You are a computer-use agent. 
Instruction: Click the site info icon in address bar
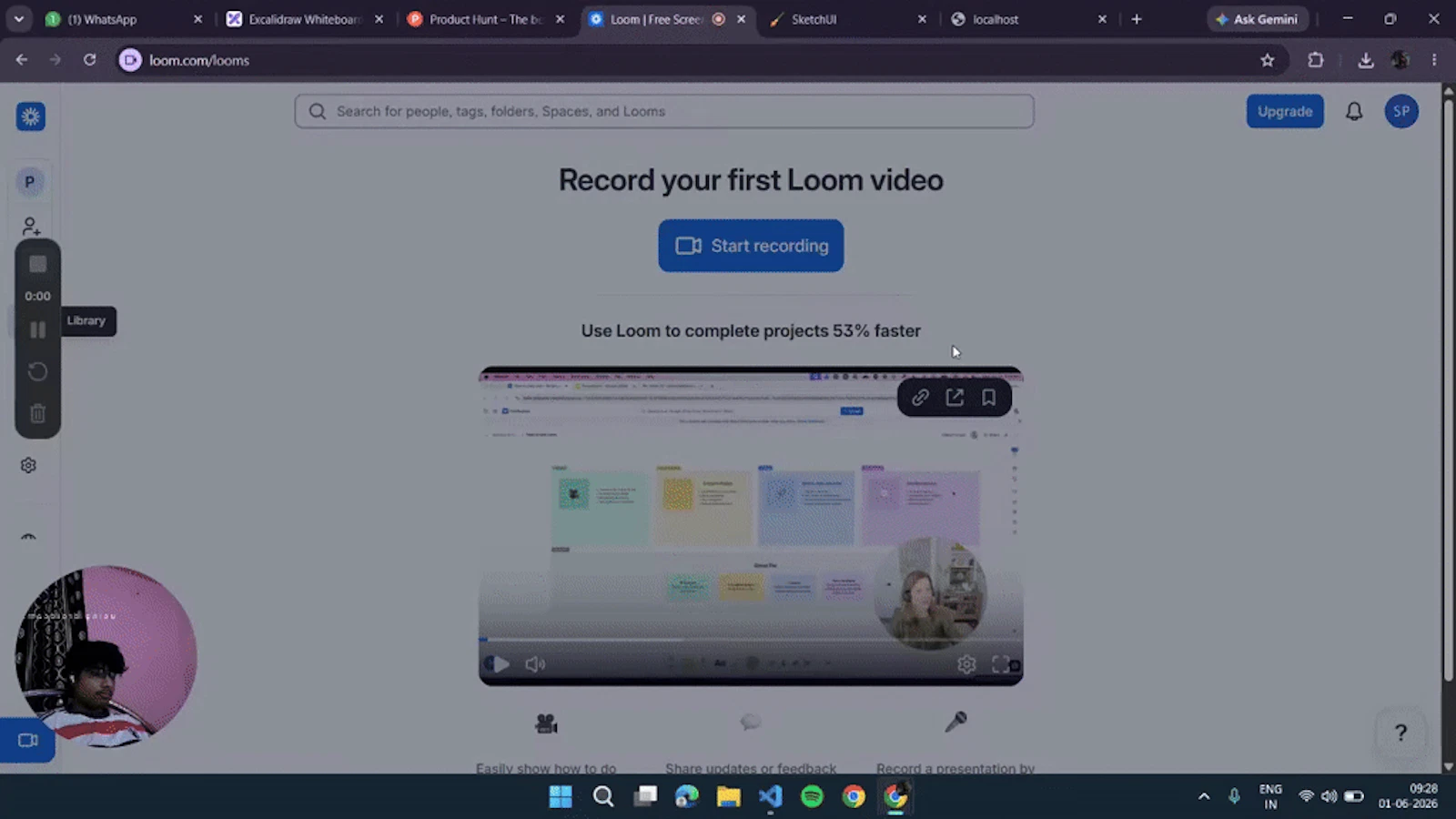pos(131,60)
